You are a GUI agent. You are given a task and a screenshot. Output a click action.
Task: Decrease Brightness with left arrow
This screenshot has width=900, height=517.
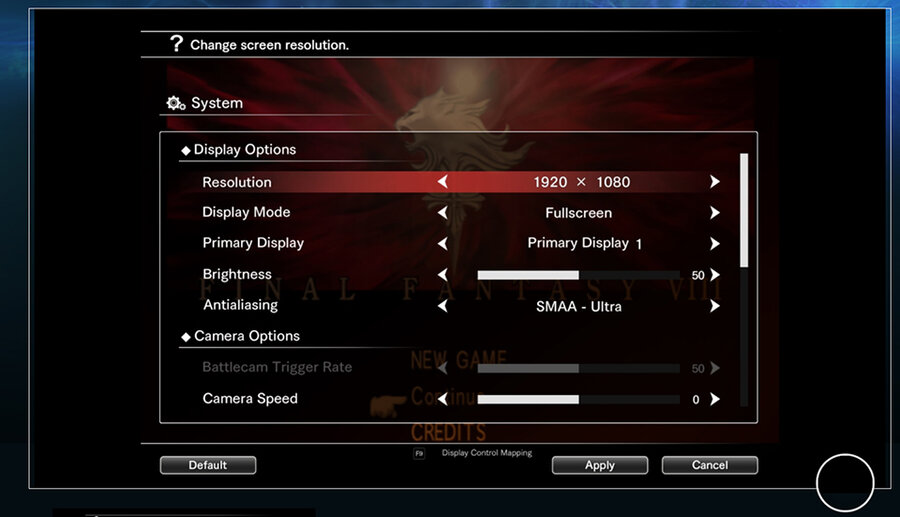(x=443, y=275)
